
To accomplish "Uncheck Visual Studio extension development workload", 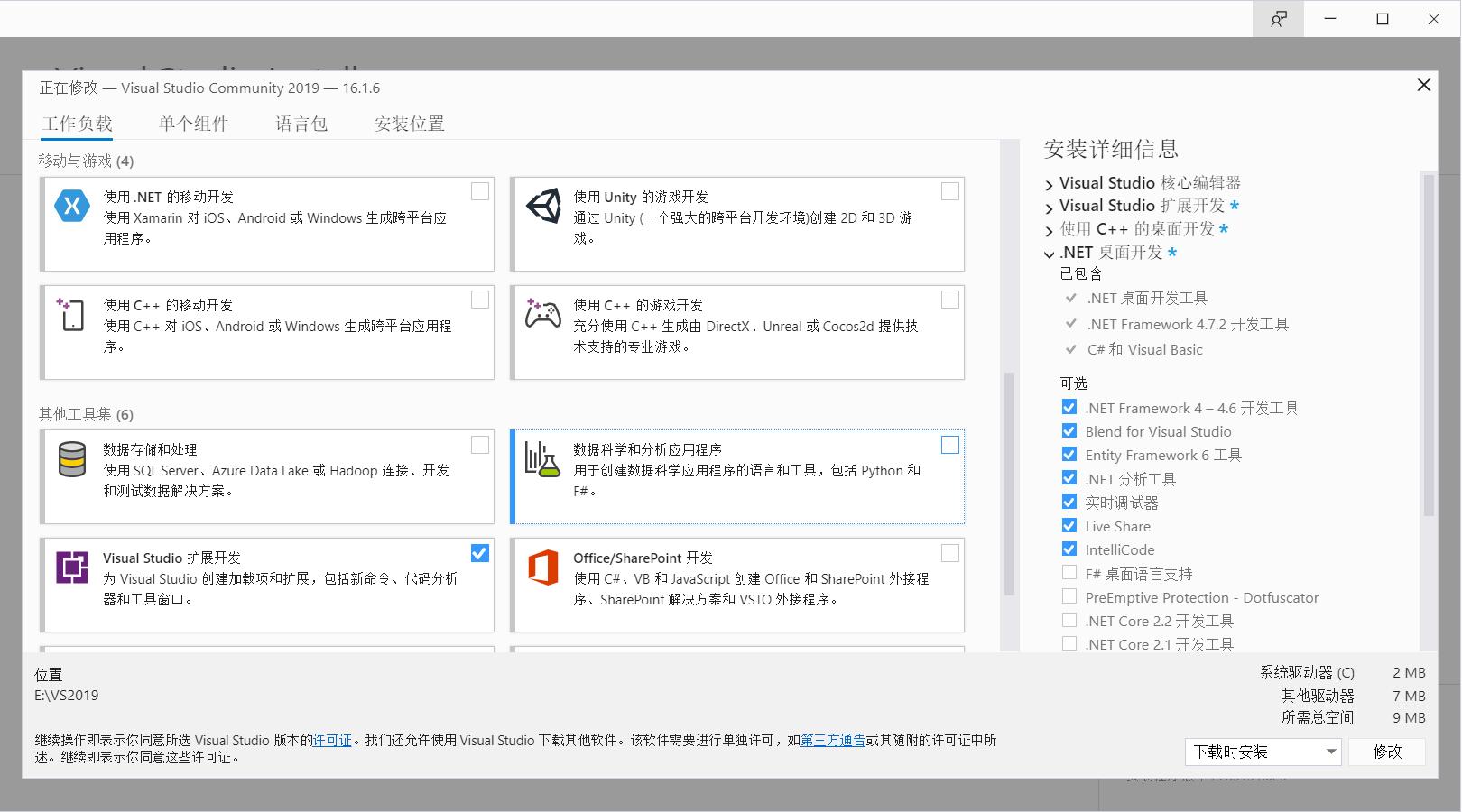I will tap(480, 553).
